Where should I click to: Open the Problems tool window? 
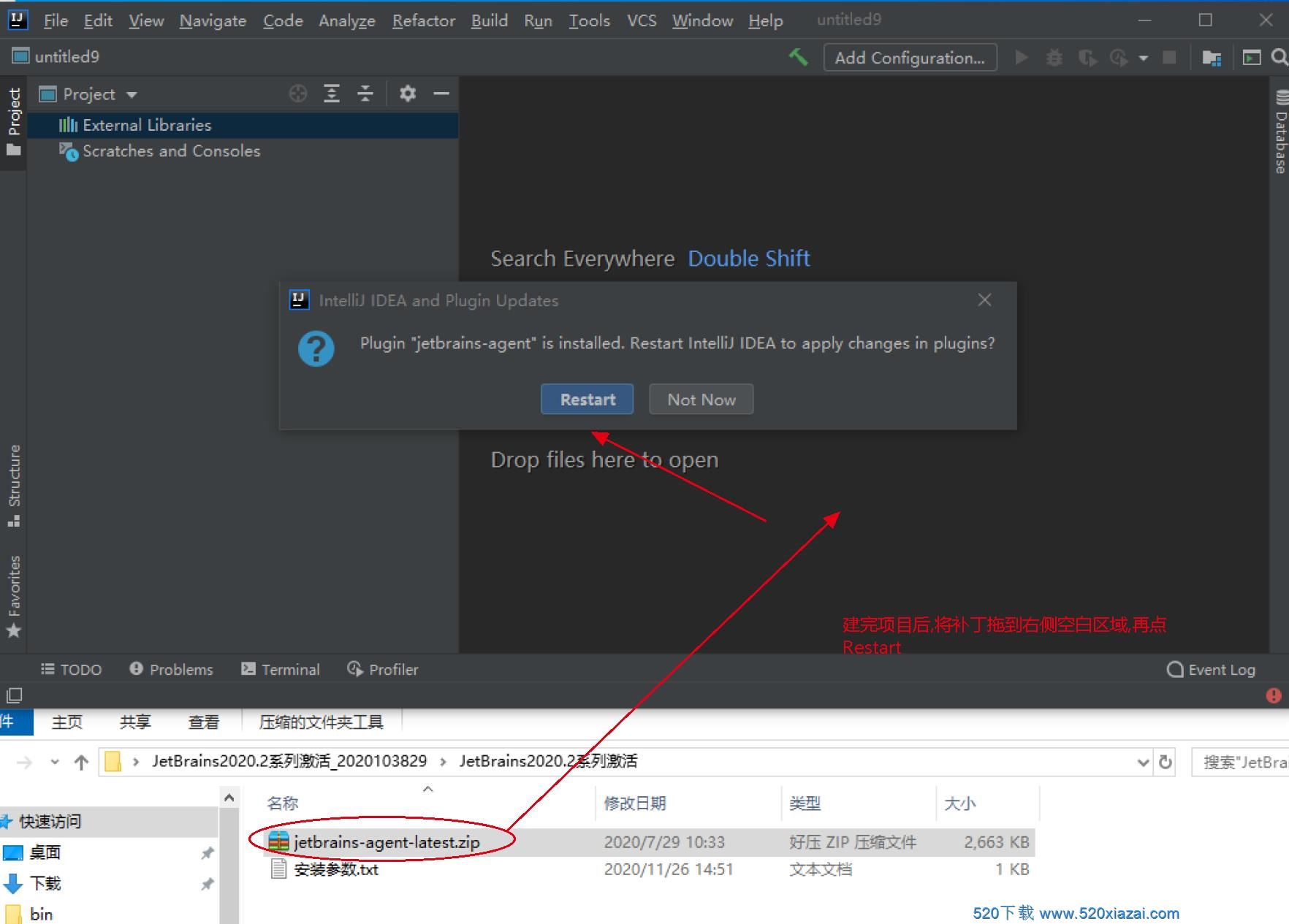[x=171, y=669]
